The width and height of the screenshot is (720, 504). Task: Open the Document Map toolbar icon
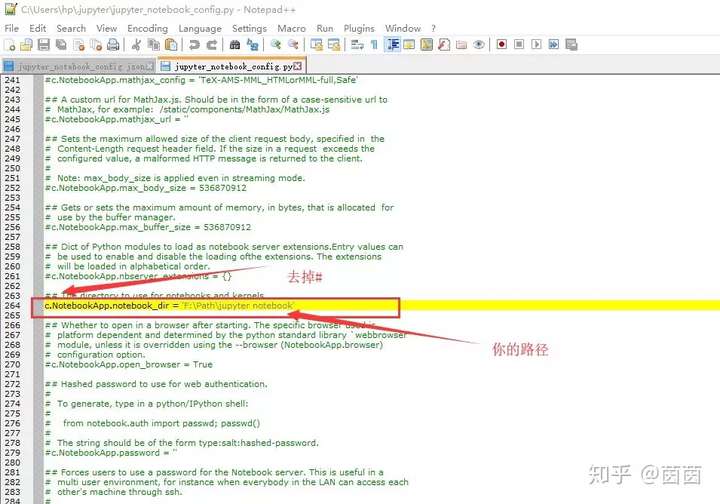[427, 45]
